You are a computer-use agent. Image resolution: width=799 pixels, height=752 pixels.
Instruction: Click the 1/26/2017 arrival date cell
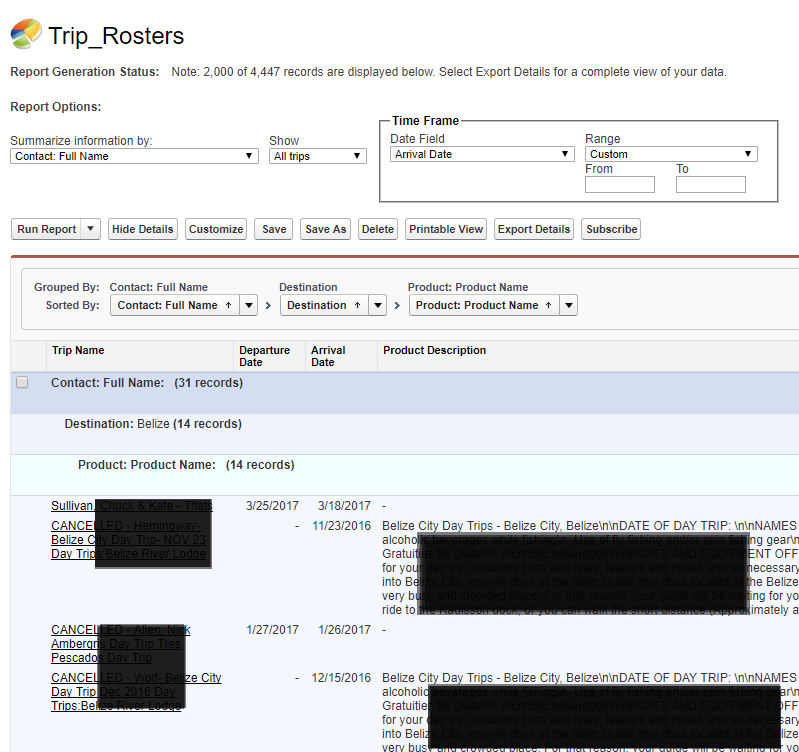coord(344,630)
